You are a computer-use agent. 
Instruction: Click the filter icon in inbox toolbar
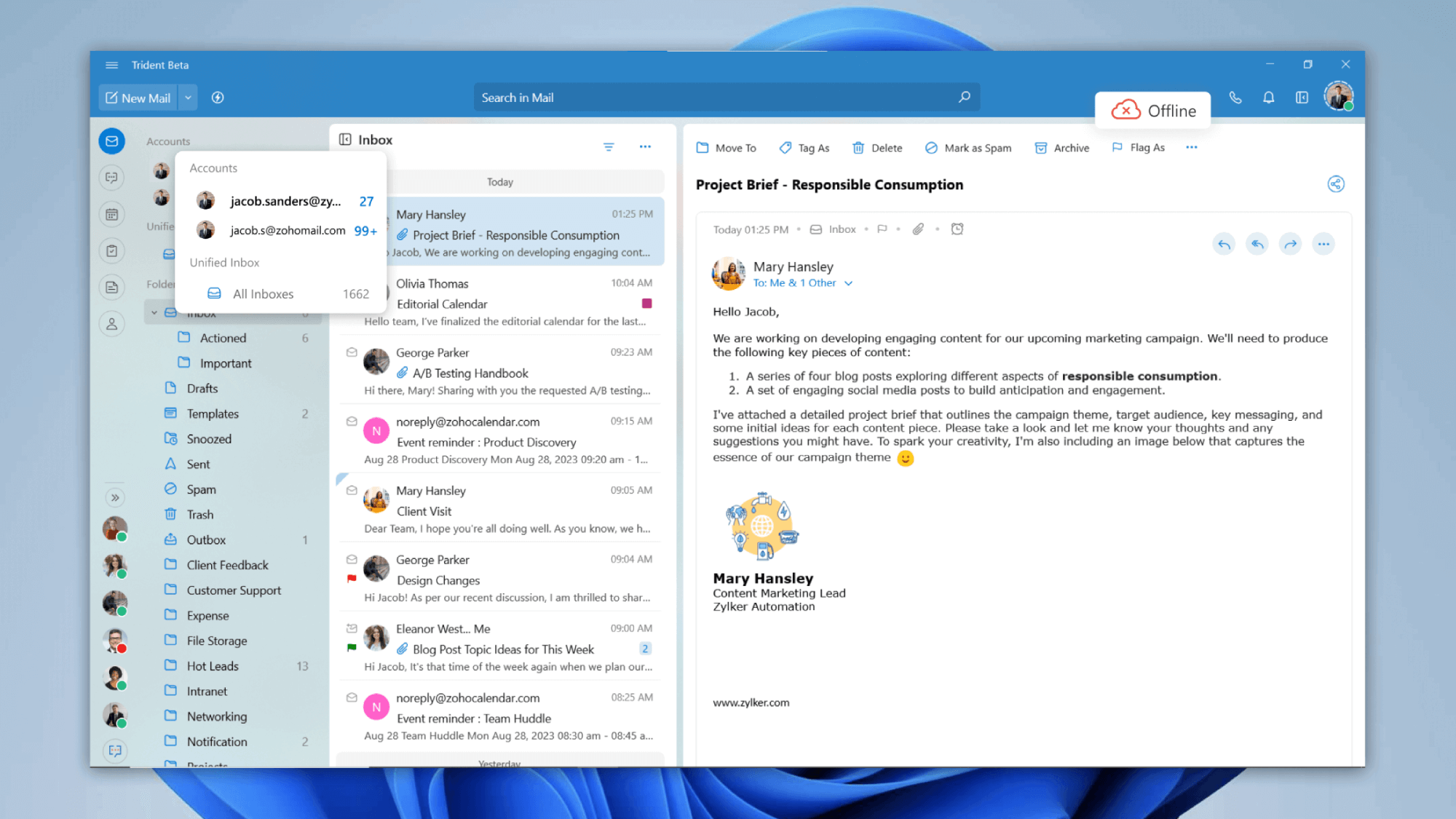pos(608,146)
